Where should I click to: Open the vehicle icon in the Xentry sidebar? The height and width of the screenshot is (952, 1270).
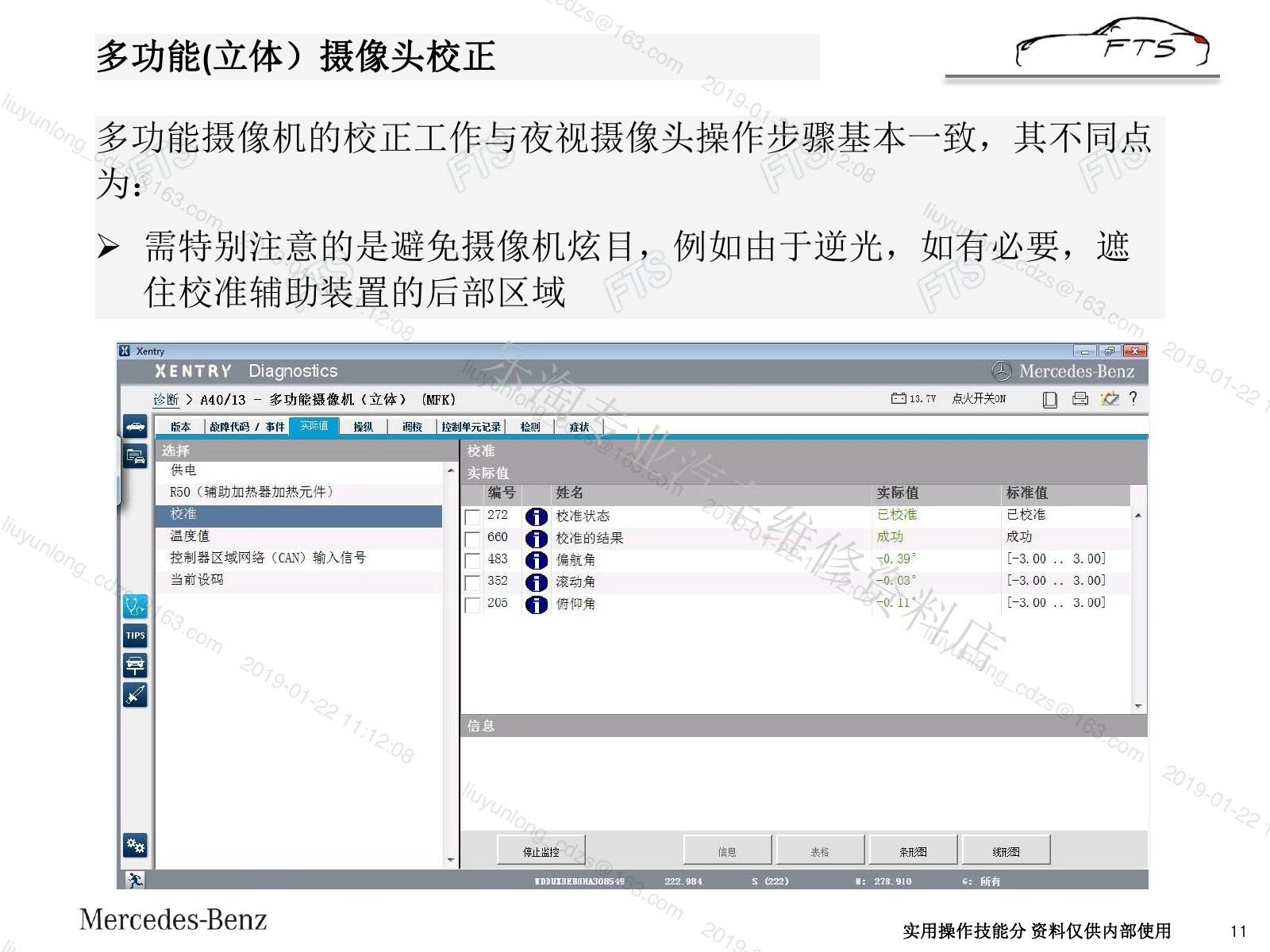(135, 427)
